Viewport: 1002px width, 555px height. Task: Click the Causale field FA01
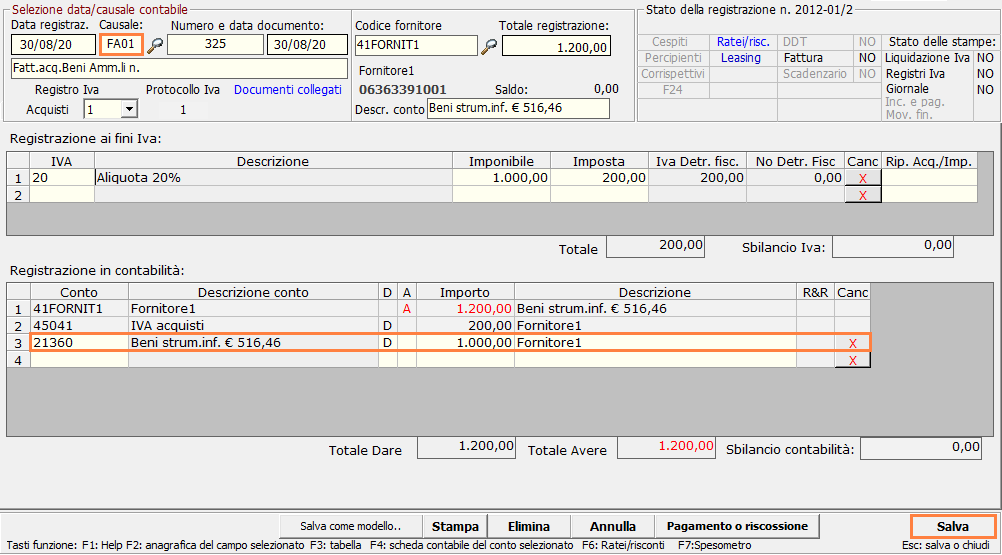pos(121,44)
